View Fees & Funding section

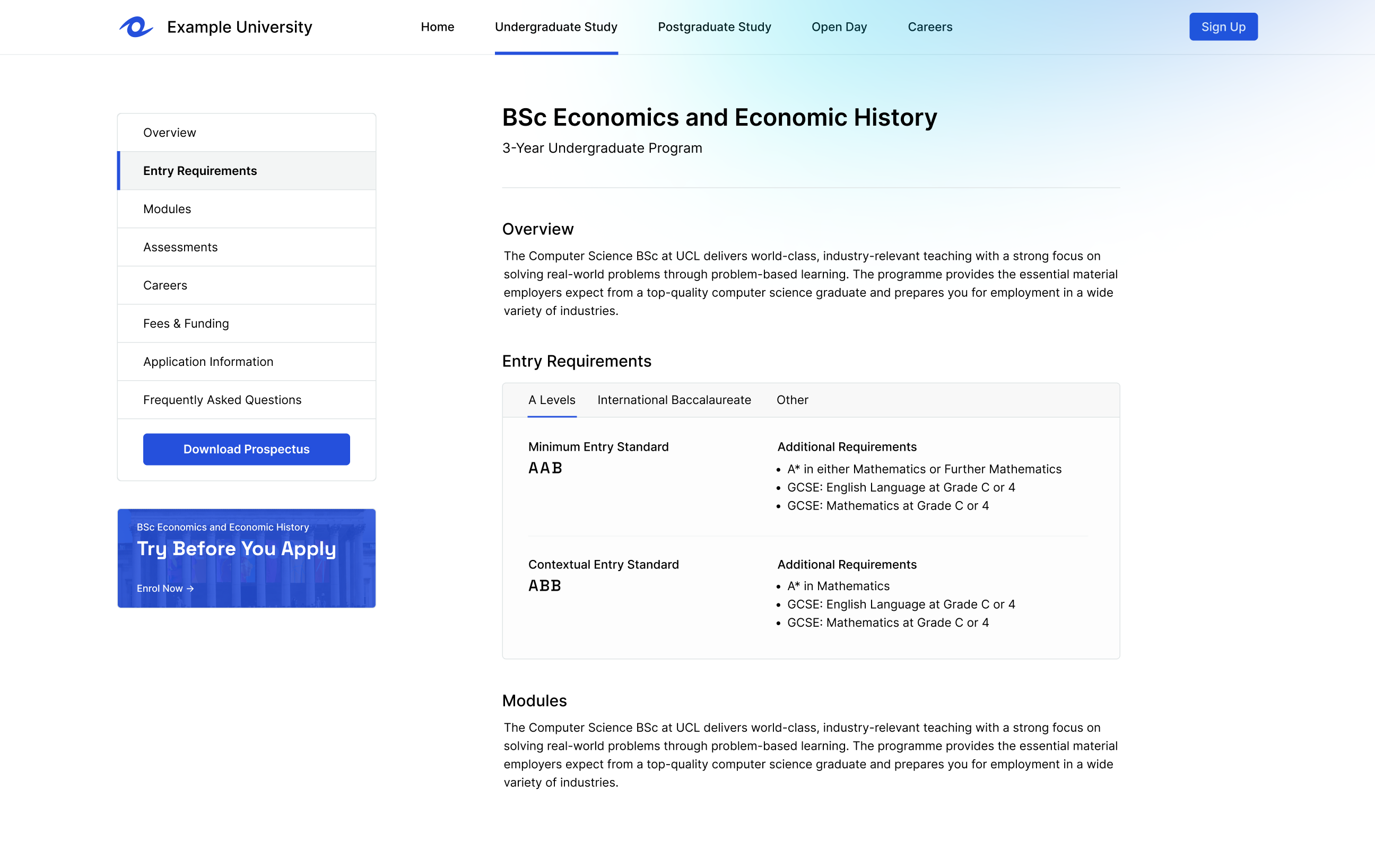pos(247,323)
